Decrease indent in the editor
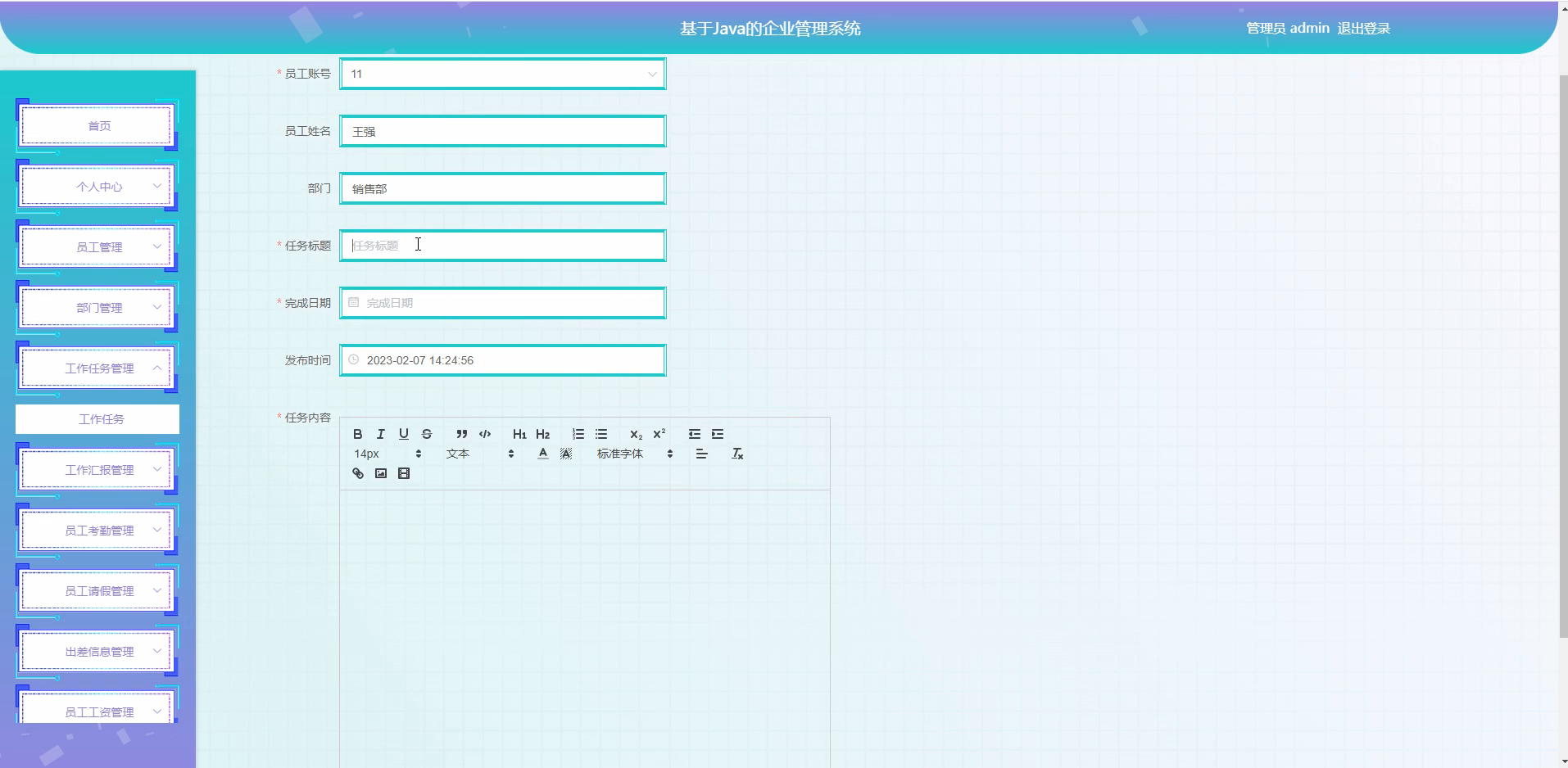Image resolution: width=1568 pixels, height=768 pixels. pos(695,434)
